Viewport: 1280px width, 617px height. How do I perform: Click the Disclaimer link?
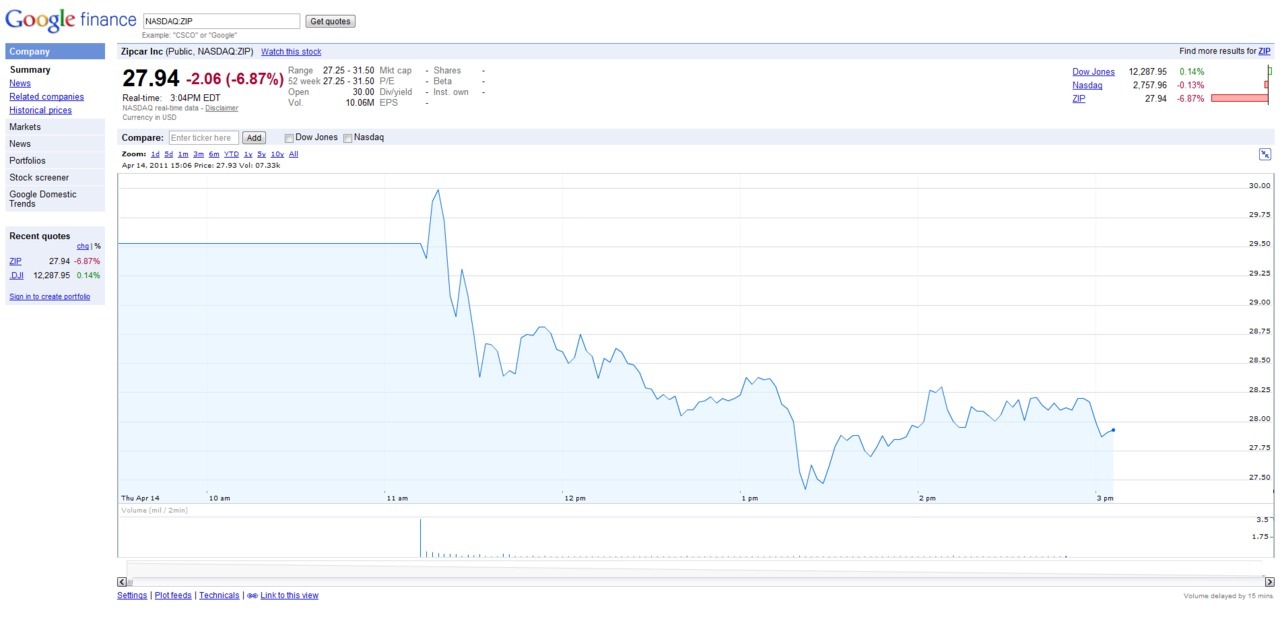222,108
